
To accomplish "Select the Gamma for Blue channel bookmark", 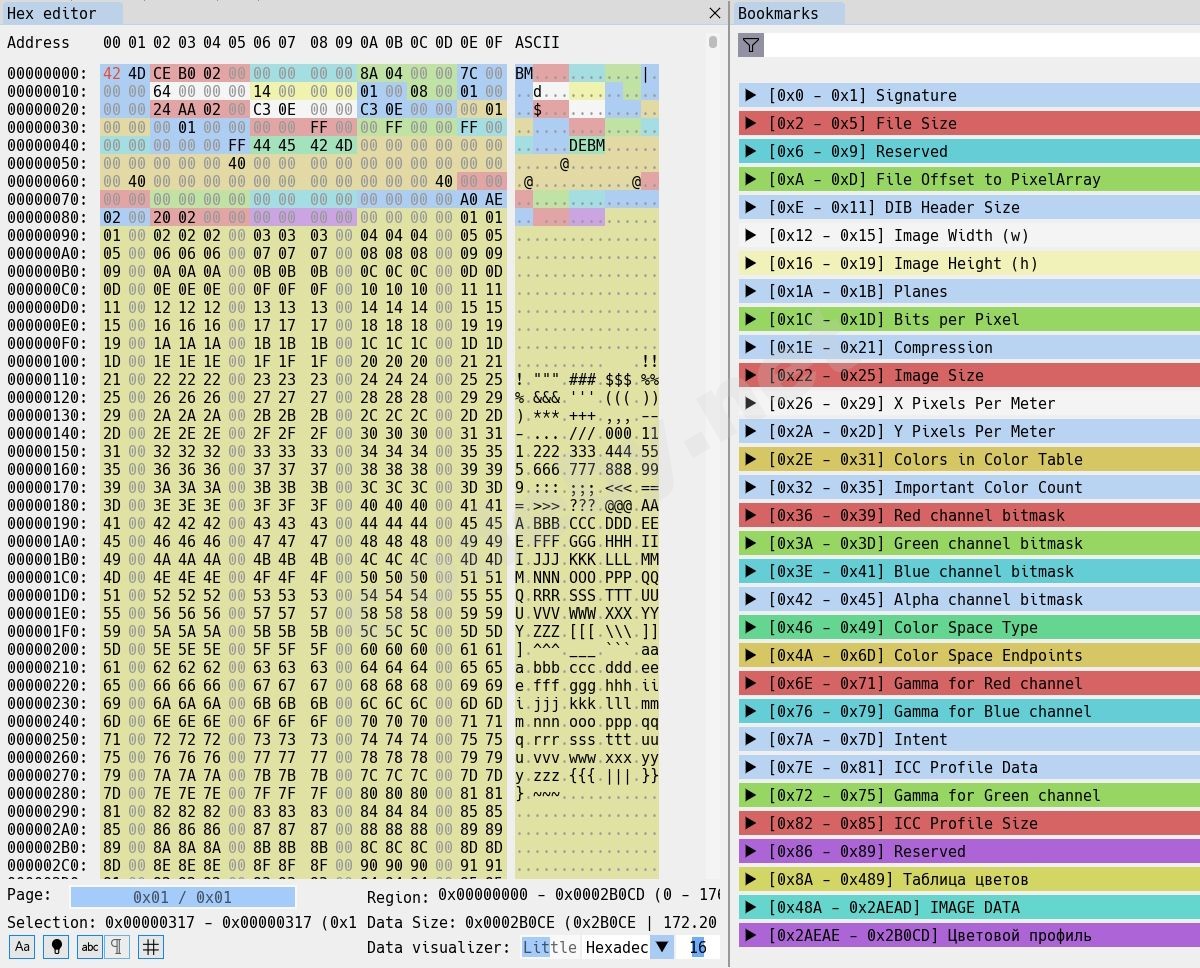I will tap(969, 711).
